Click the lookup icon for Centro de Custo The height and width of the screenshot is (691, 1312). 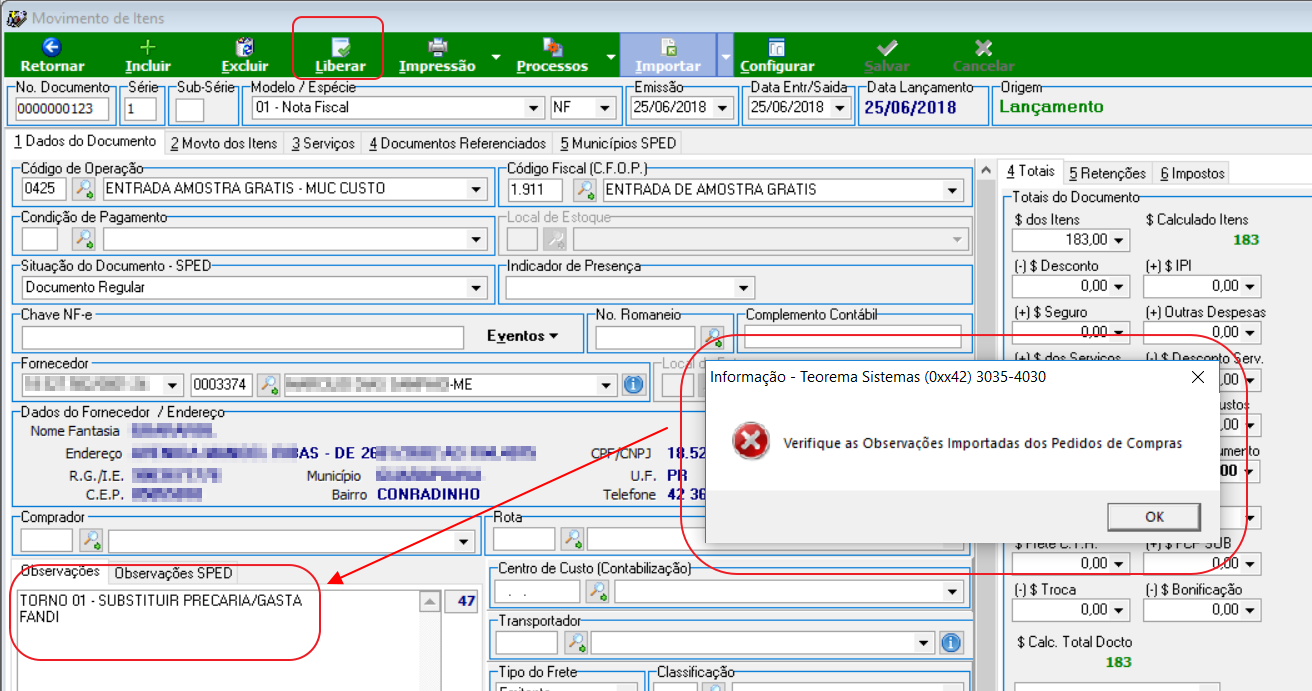(x=598, y=591)
